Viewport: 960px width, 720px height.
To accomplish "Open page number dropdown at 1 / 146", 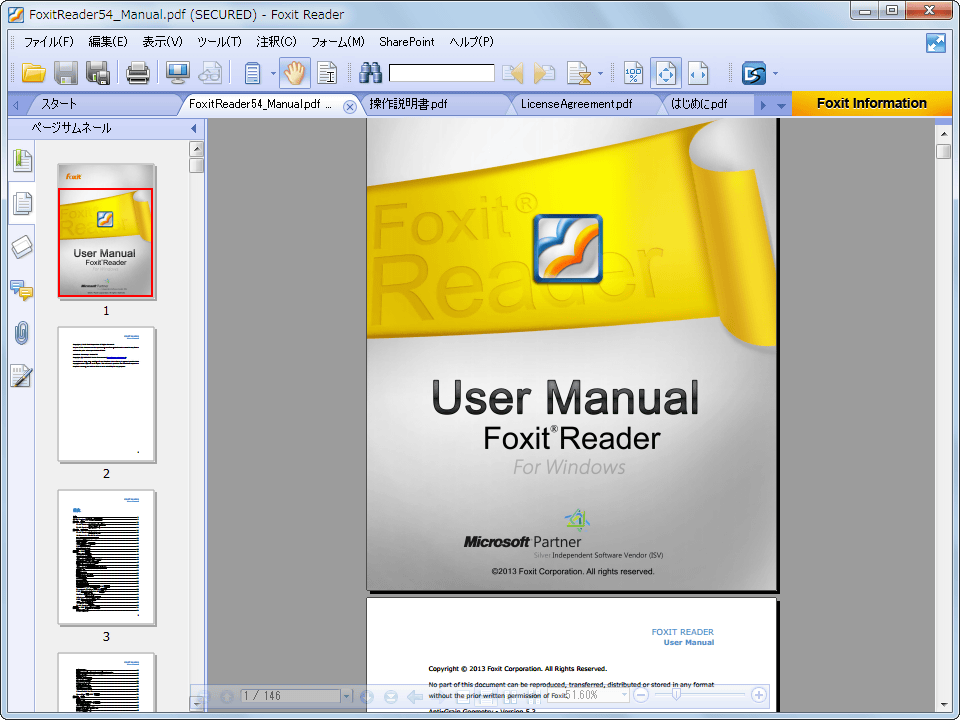I will click(x=347, y=696).
